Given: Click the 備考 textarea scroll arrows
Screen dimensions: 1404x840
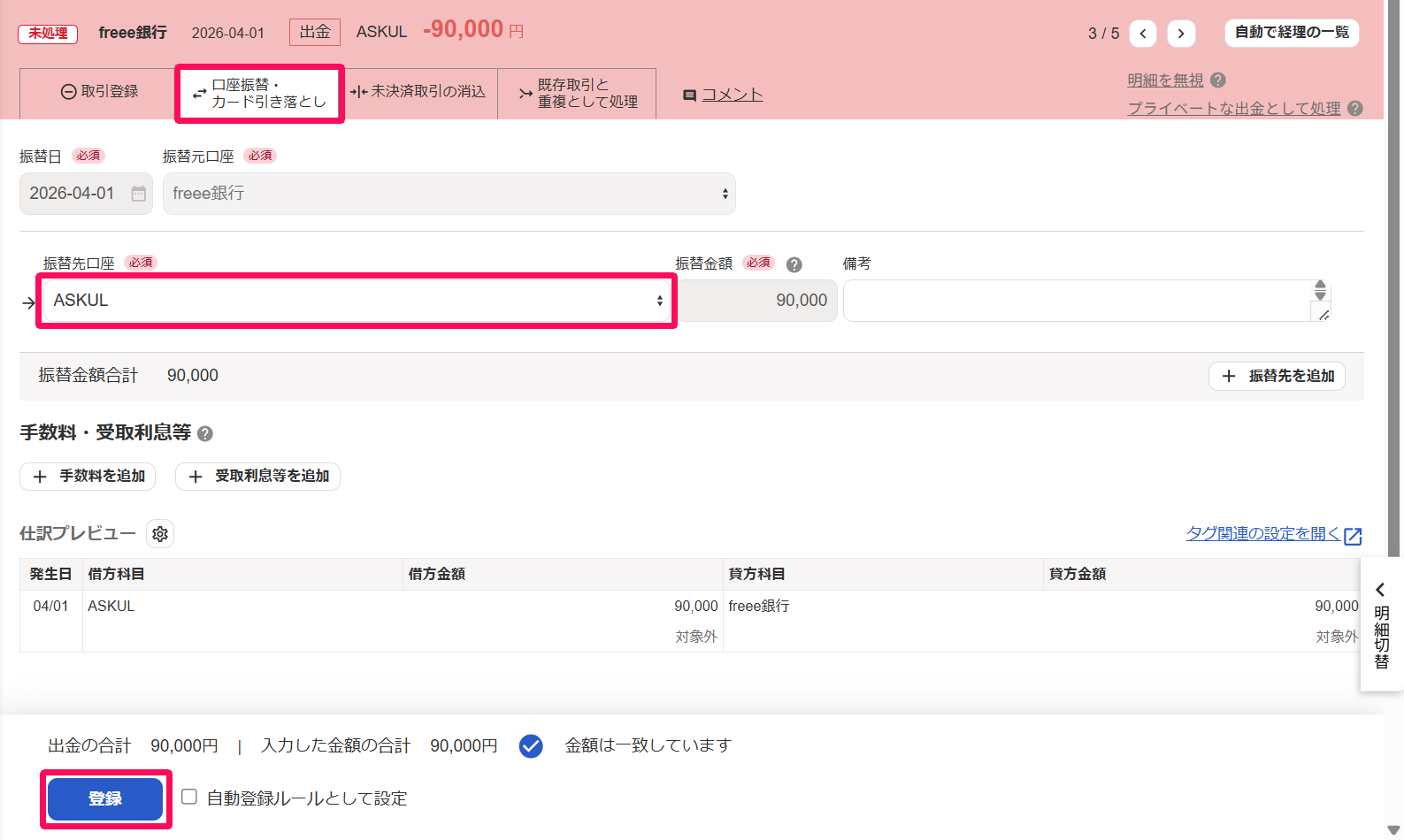Looking at the screenshot, I should (x=1320, y=290).
